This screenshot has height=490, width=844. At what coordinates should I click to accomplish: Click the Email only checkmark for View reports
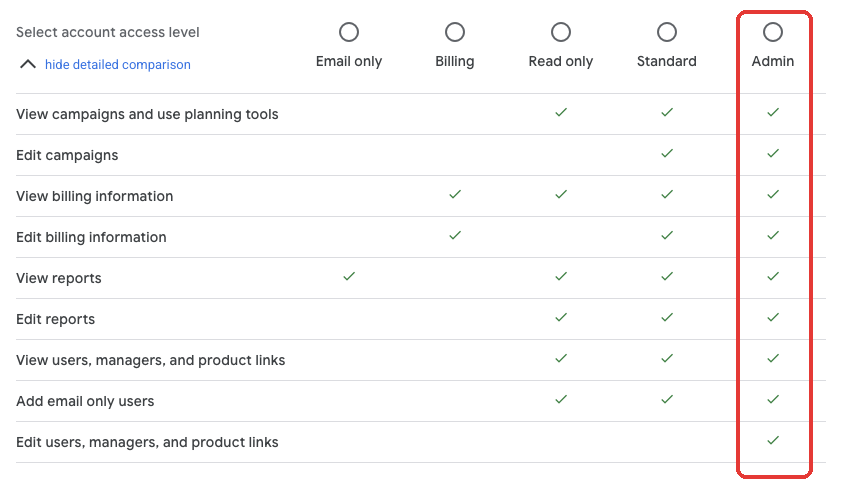tap(349, 276)
